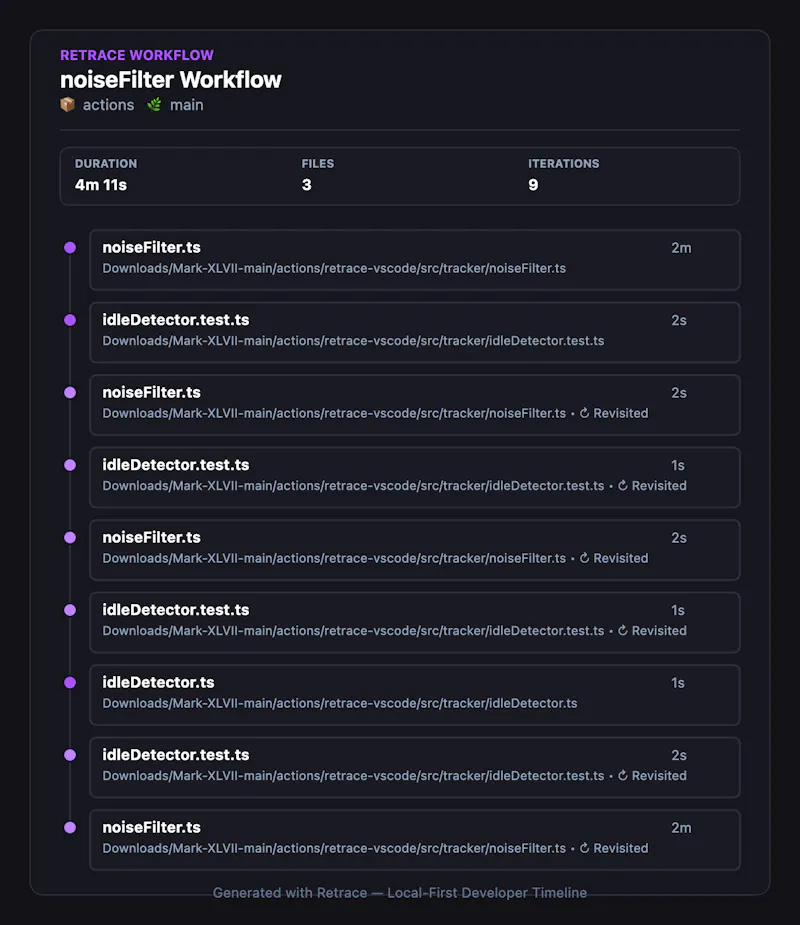The height and width of the screenshot is (925, 800).
Task: Click the package icon beside actions
Action: click(68, 105)
